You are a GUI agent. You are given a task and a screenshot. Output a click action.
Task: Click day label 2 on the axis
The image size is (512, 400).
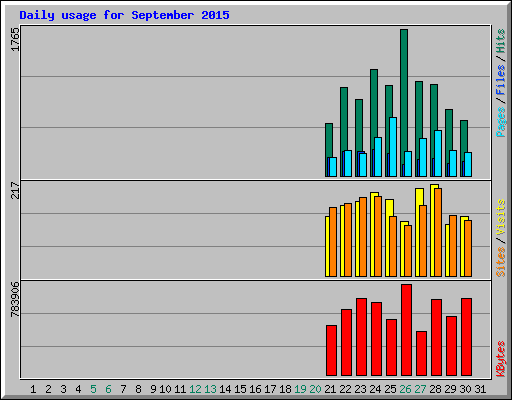point(48,389)
